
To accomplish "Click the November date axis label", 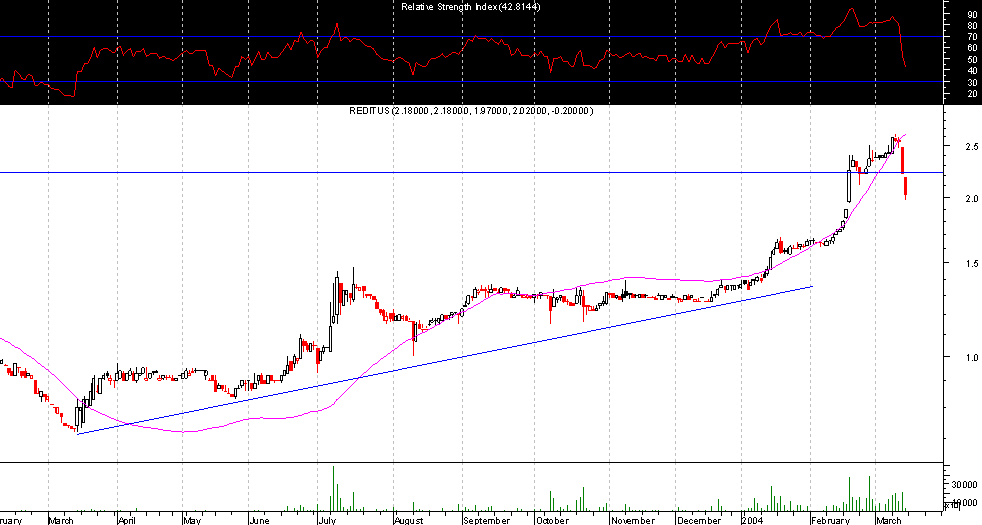I will click(633, 520).
